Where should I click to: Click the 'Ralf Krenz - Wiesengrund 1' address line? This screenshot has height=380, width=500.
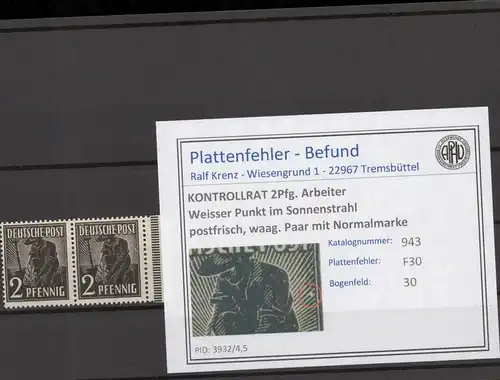[x=304, y=171]
